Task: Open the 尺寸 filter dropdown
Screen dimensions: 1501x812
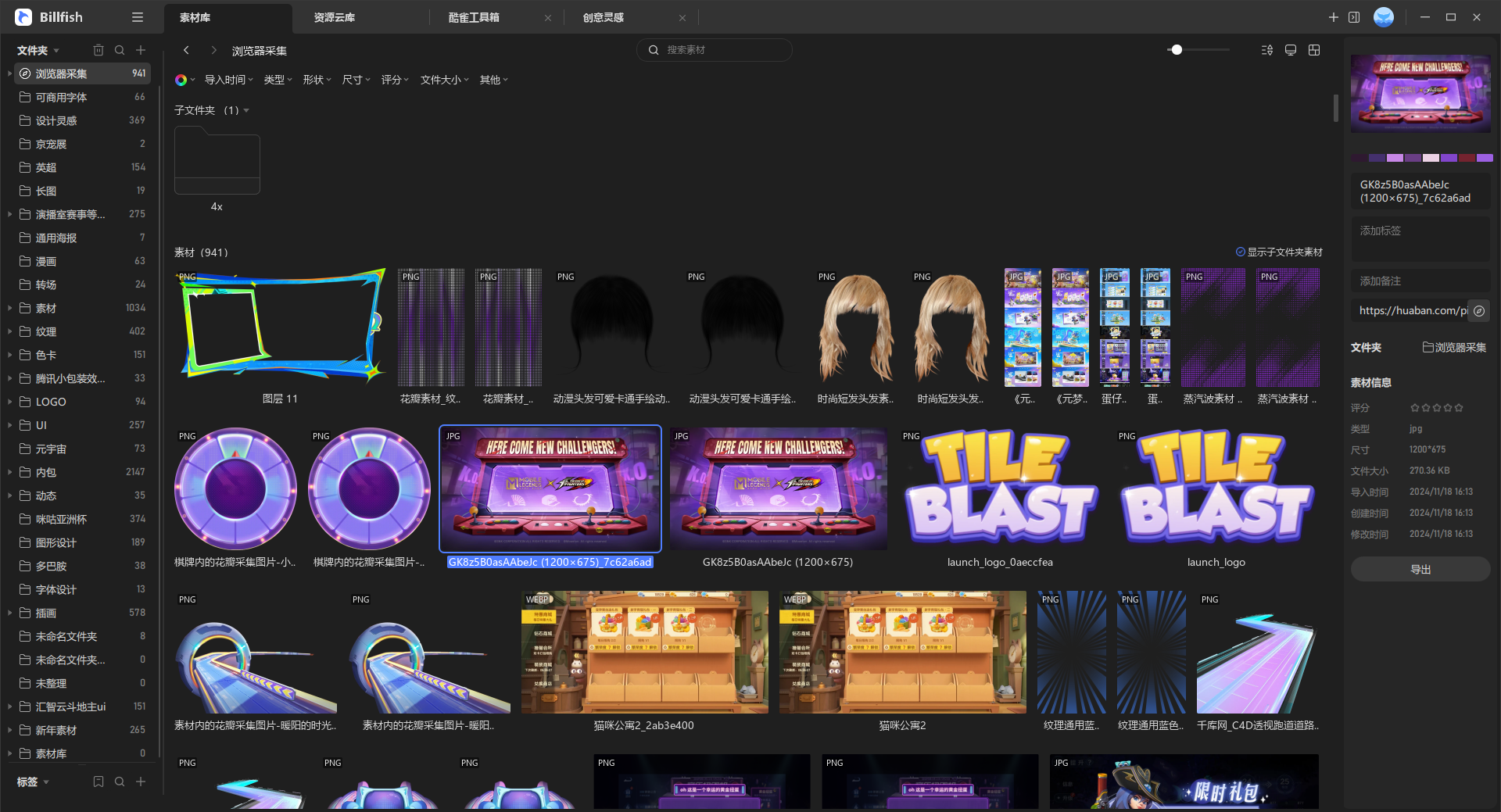Action: tap(356, 80)
